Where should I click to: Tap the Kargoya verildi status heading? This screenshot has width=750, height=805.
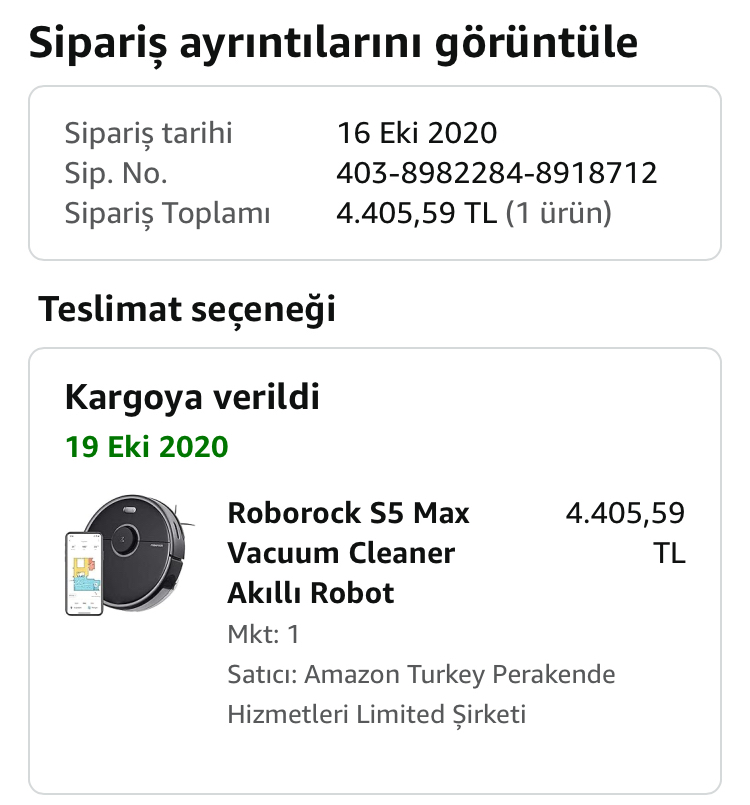(x=192, y=397)
